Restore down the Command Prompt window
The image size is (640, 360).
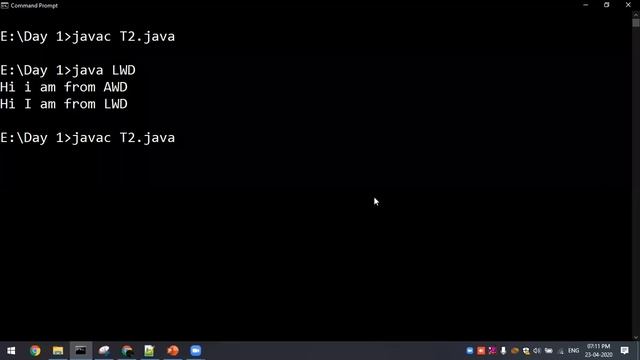[x=607, y=5]
